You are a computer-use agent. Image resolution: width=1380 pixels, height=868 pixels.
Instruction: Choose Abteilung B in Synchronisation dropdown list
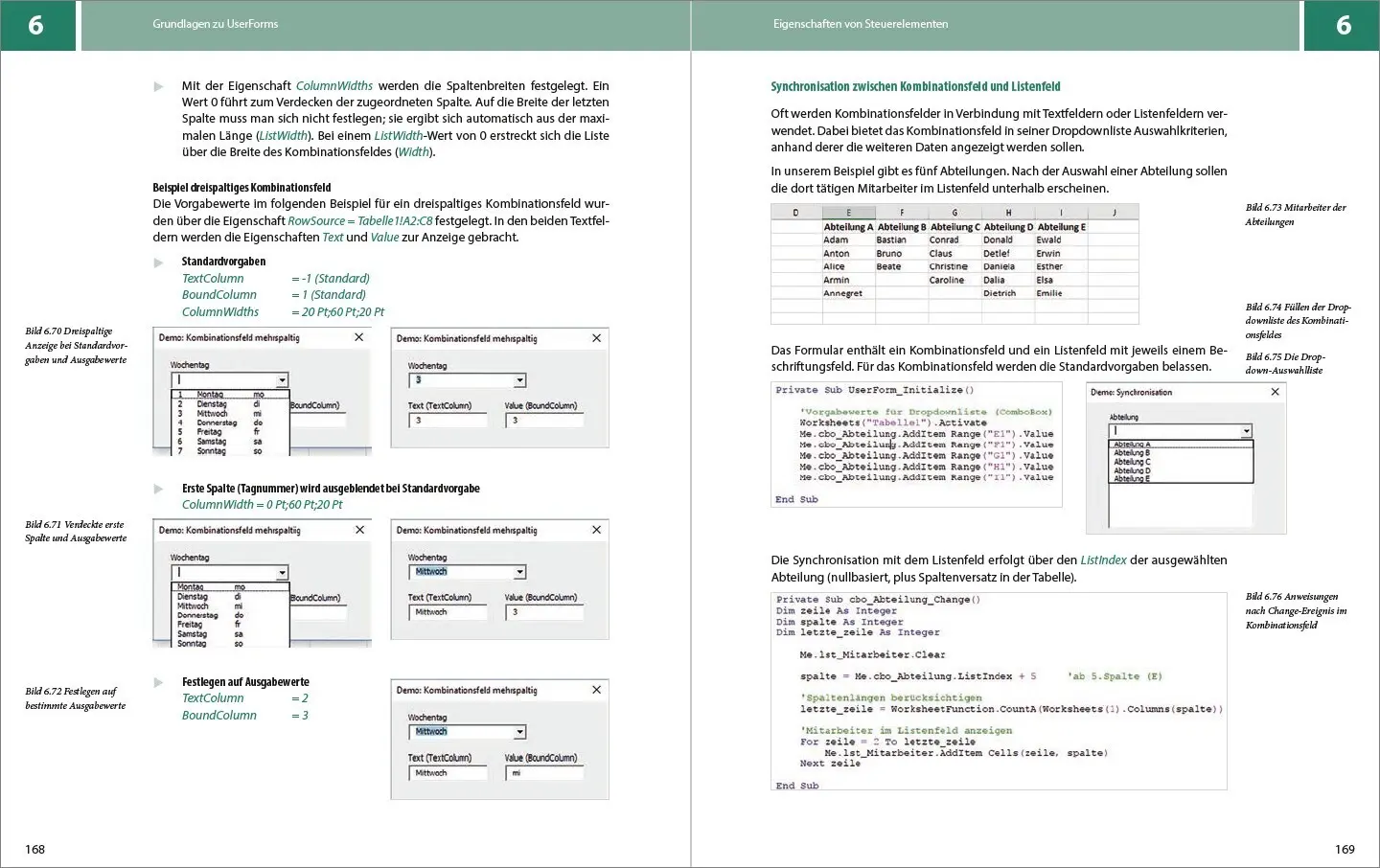coord(1181,453)
